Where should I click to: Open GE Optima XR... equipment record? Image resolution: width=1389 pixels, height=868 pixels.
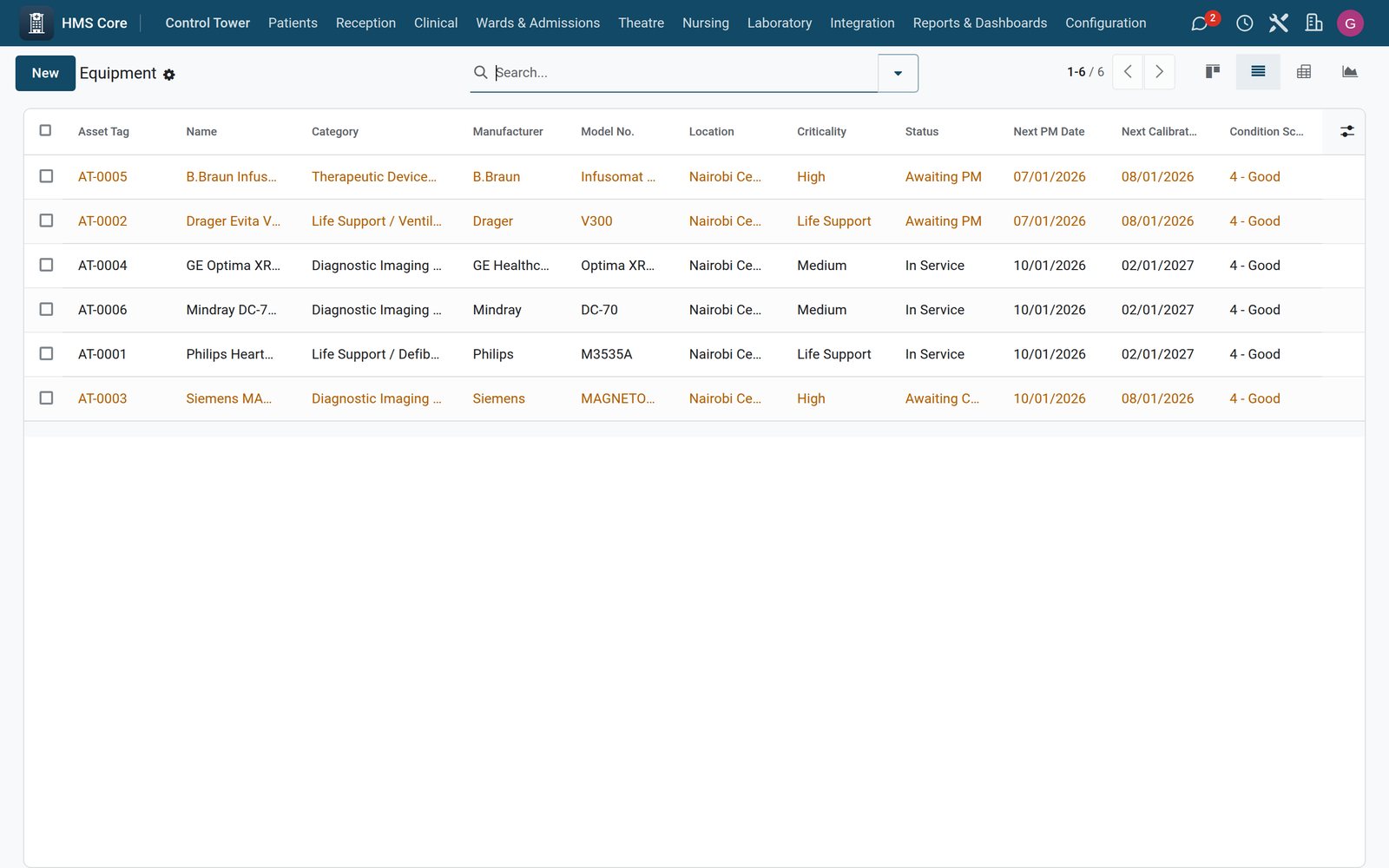pyautogui.click(x=233, y=265)
